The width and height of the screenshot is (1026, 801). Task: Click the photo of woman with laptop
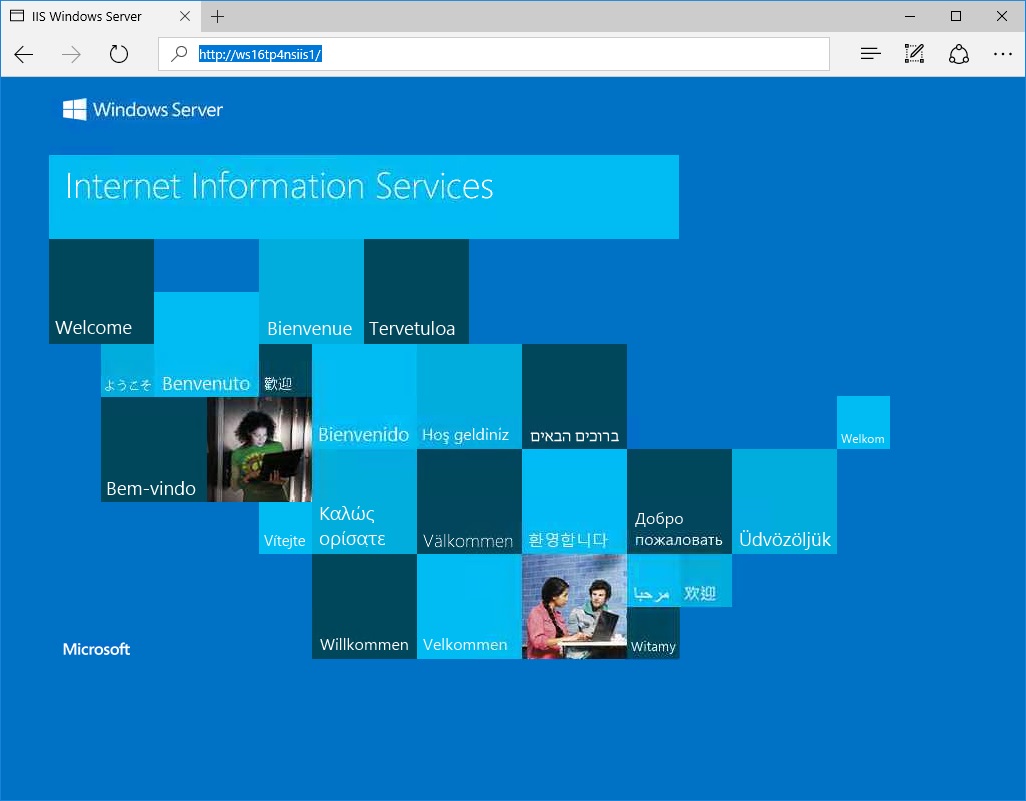coord(259,450)
